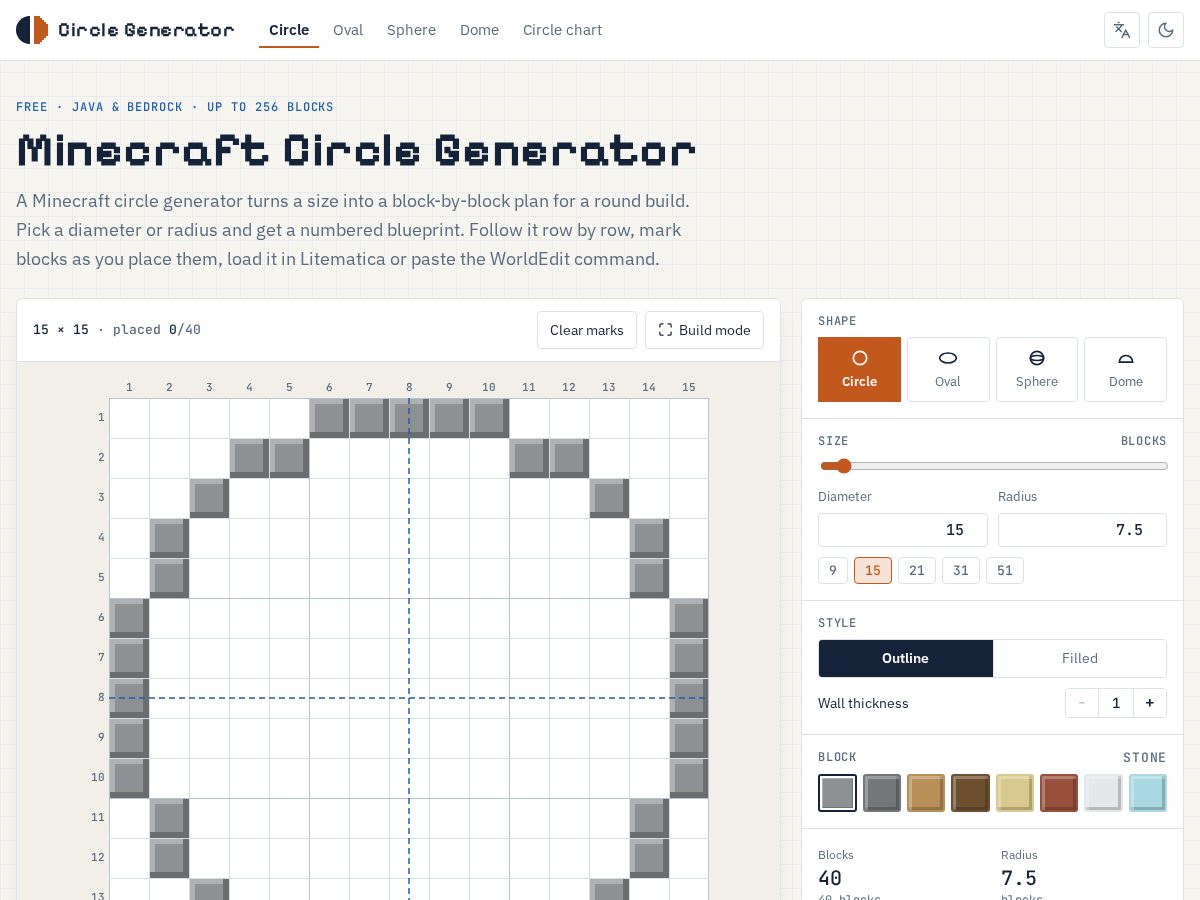Screen dimensions: 1200x900
Task: Click the wall thickness value 1
Action: [x=1116, y=703]
